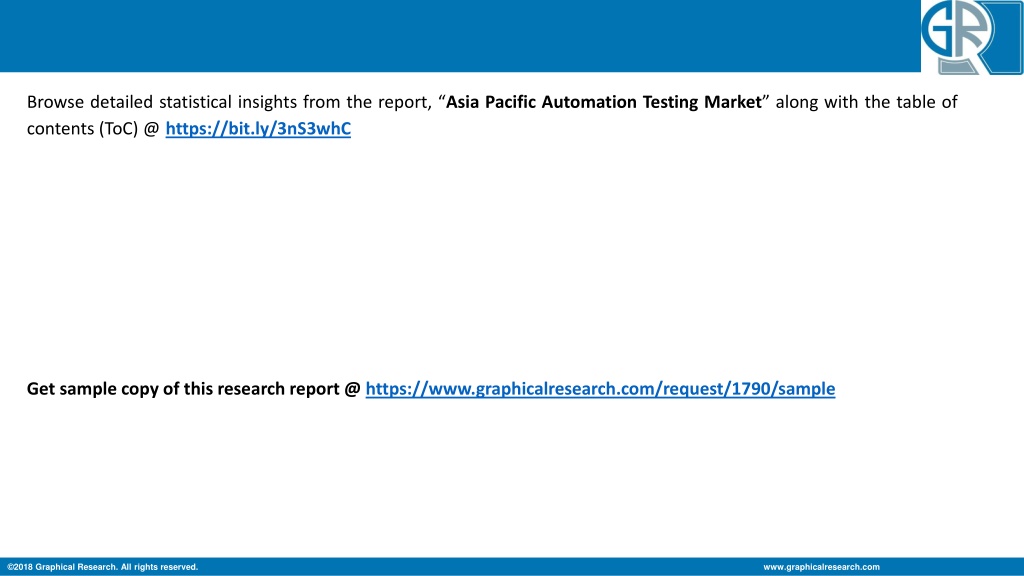Open the graphicalresearch.com request sample link
This screenshot has width=1024, height=576.
click(x=600, y=389)
